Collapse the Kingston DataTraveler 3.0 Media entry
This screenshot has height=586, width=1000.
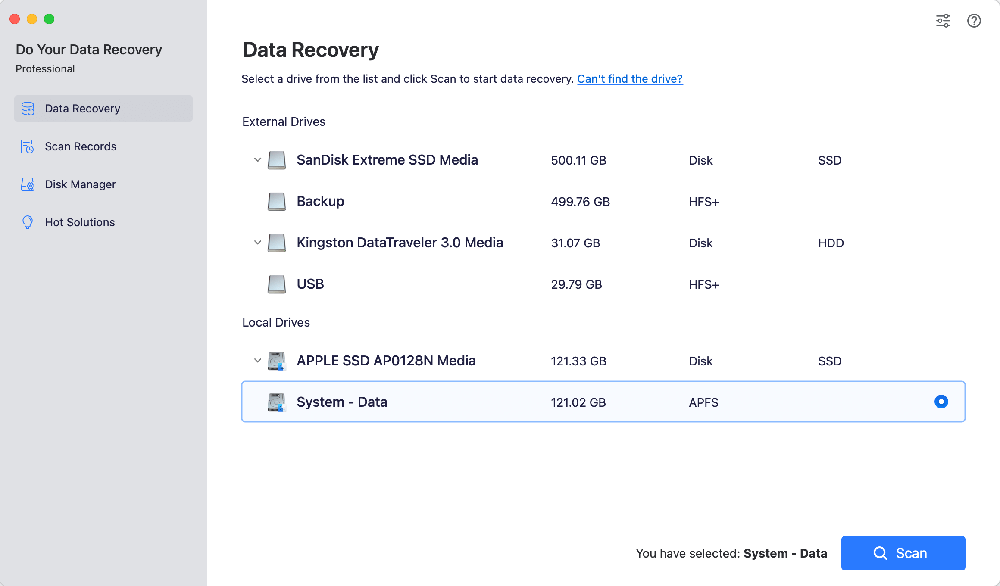257,242
